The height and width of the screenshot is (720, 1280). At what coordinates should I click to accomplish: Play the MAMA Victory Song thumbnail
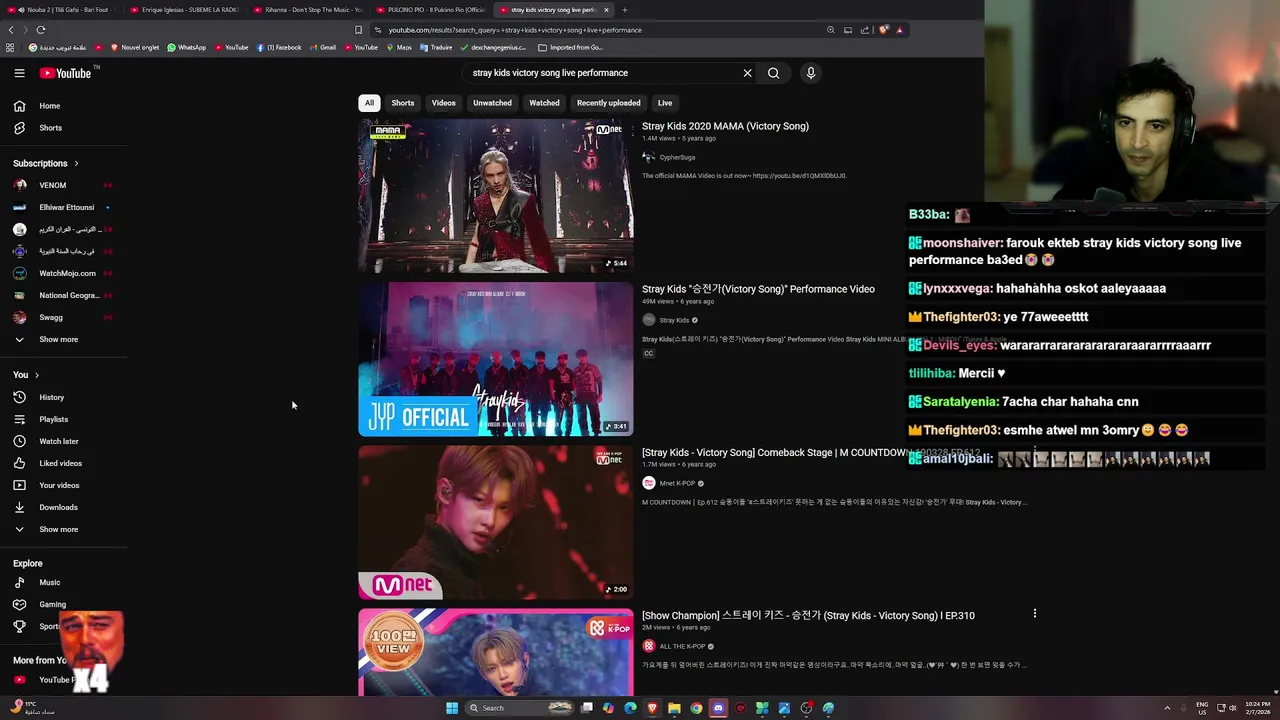[496, 196]
